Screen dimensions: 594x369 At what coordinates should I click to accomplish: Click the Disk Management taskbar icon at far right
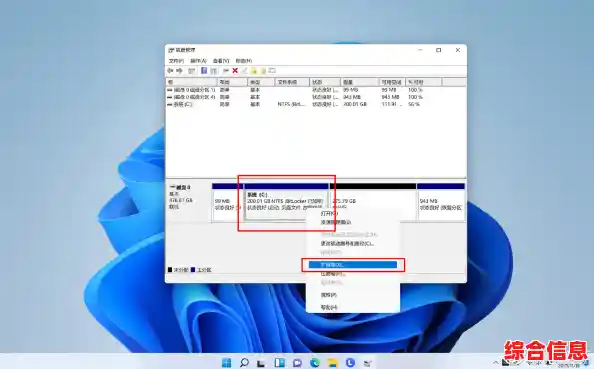coord(368,363)
